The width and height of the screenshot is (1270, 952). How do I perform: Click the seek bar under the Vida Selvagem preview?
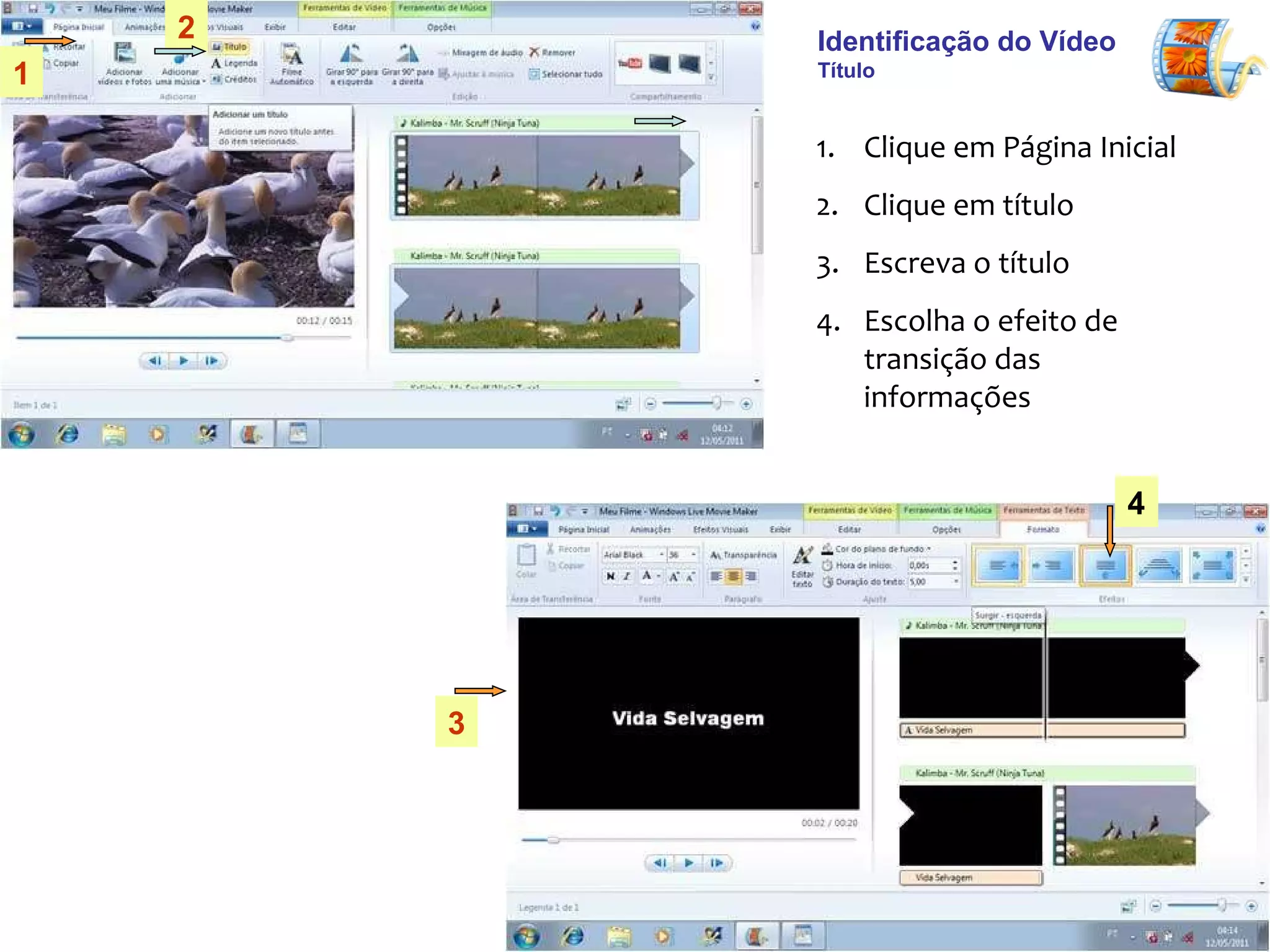(x=688, y=840)
